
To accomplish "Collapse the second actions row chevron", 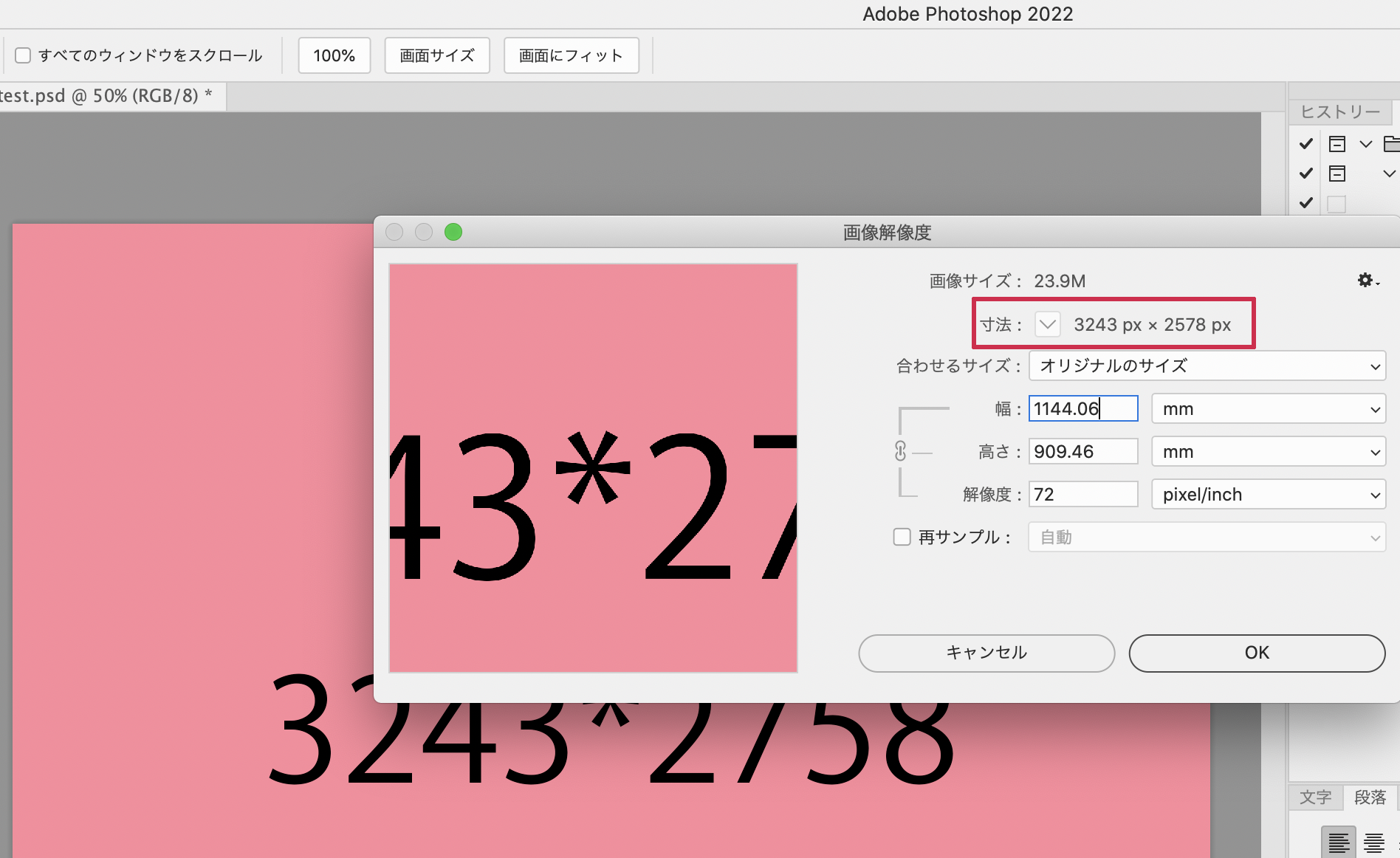I will point(1390,174).
